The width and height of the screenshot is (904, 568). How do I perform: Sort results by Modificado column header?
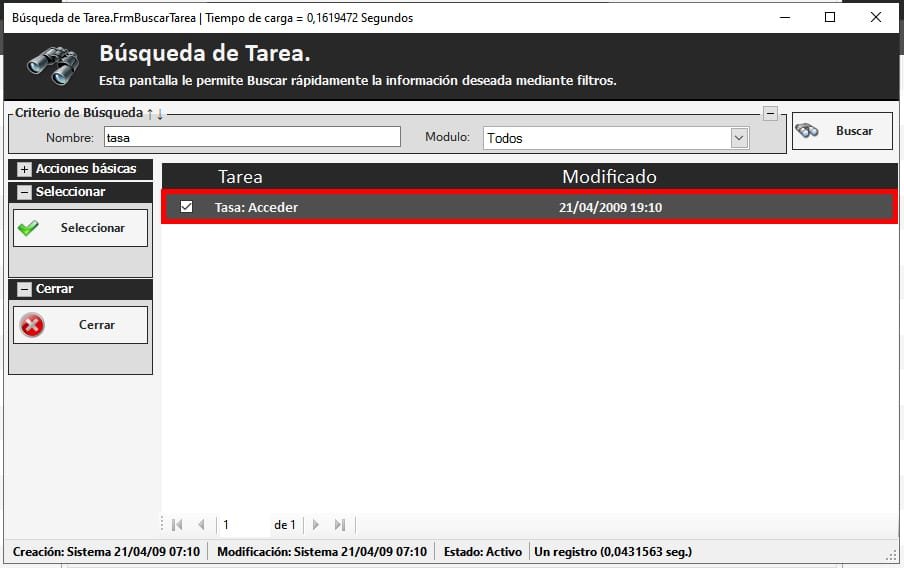click(609, 177)
